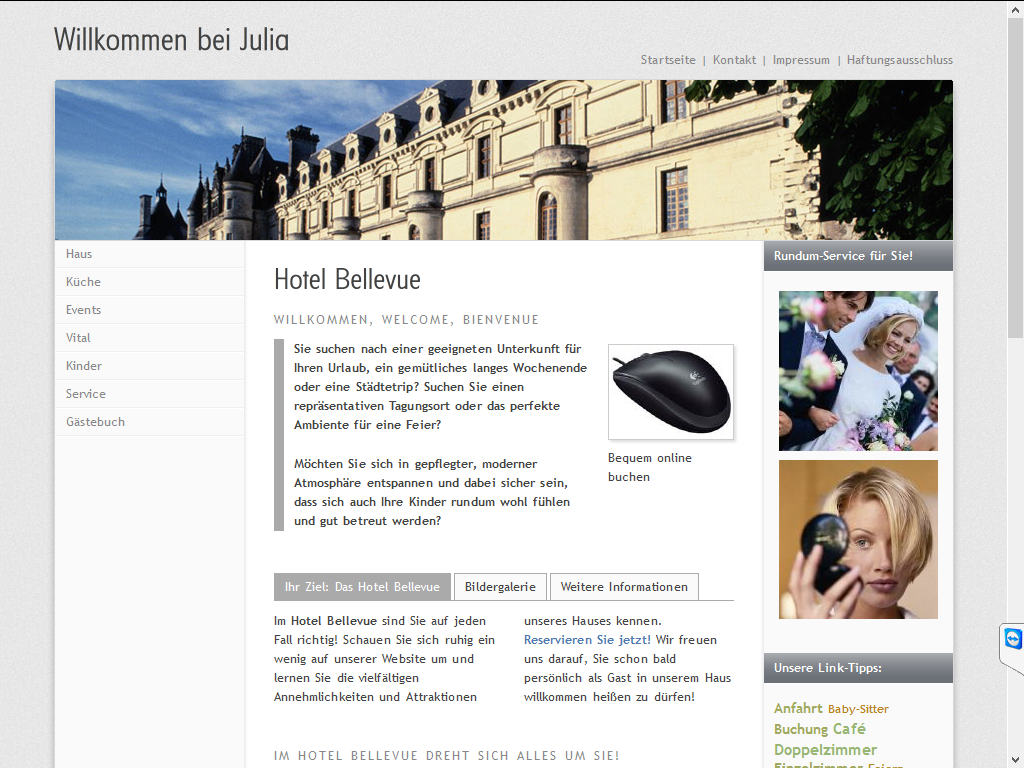Click the Baby-Sitter tag link
The image size is (1024, 768).
point(858,709)
